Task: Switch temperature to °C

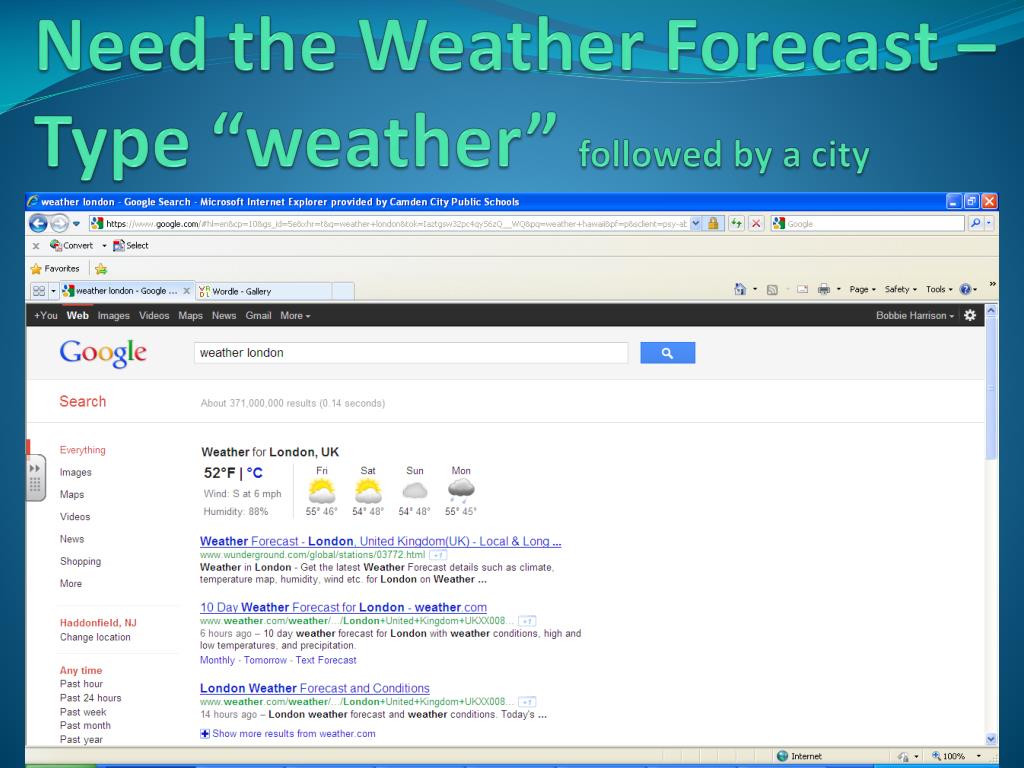Action: click(254, 473)
